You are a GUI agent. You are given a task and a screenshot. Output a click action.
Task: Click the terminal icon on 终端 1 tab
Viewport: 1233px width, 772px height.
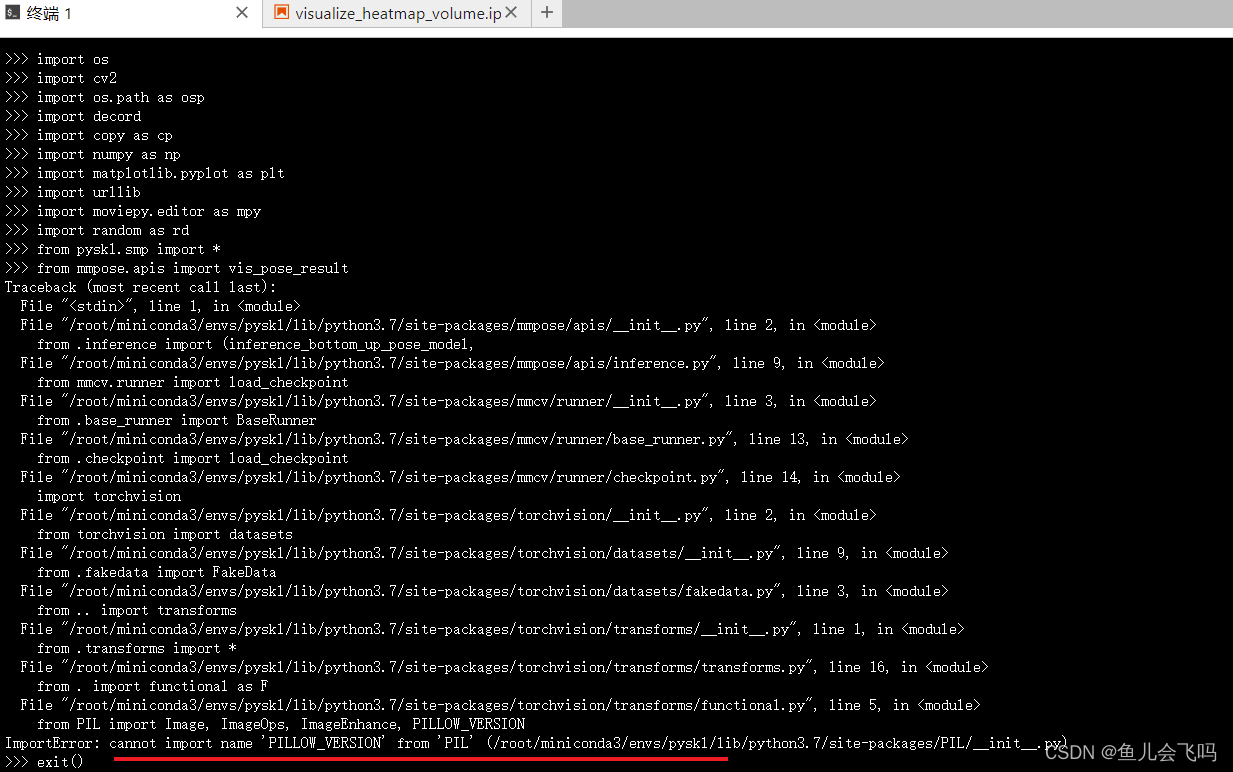13,13
